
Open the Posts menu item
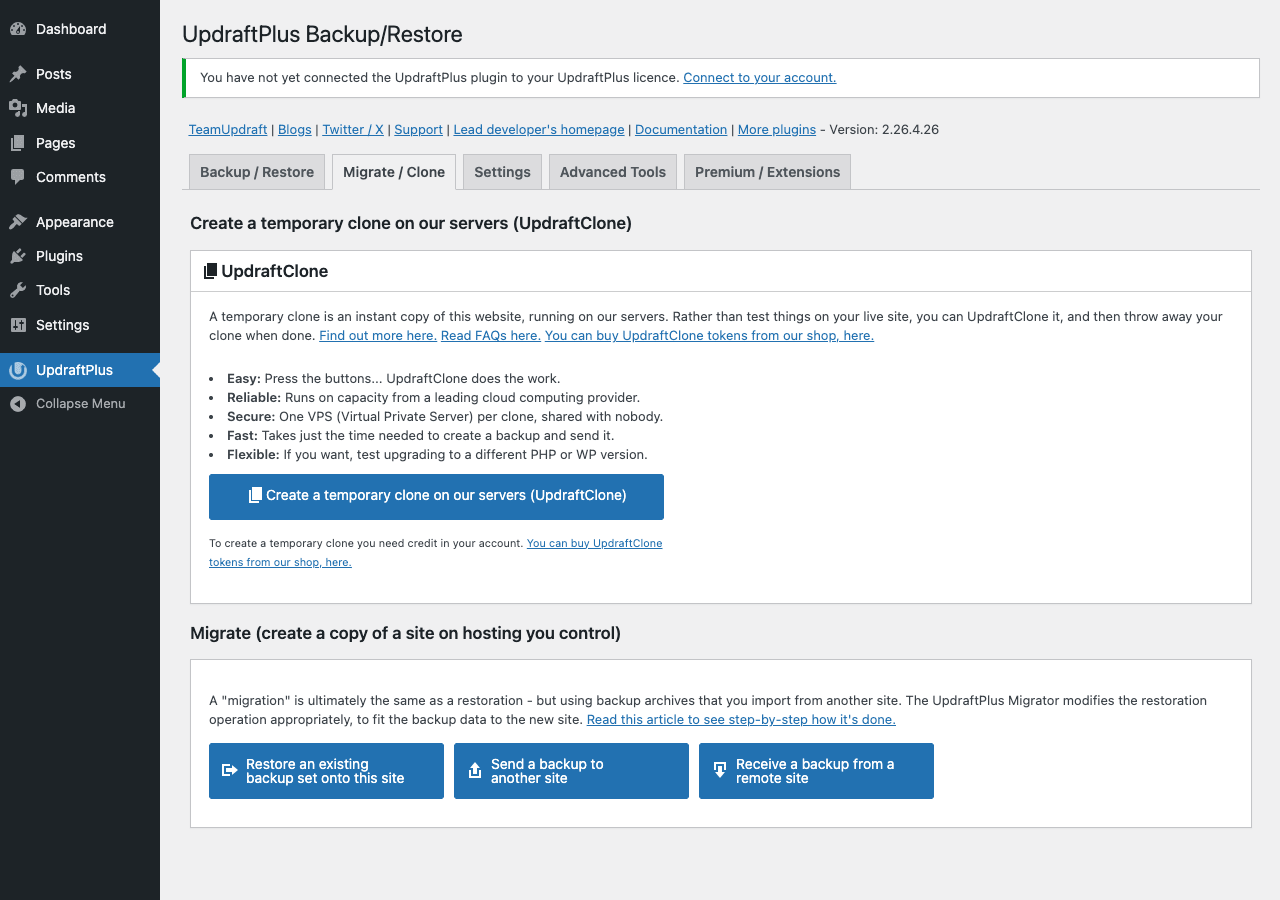tap(80, 74)
